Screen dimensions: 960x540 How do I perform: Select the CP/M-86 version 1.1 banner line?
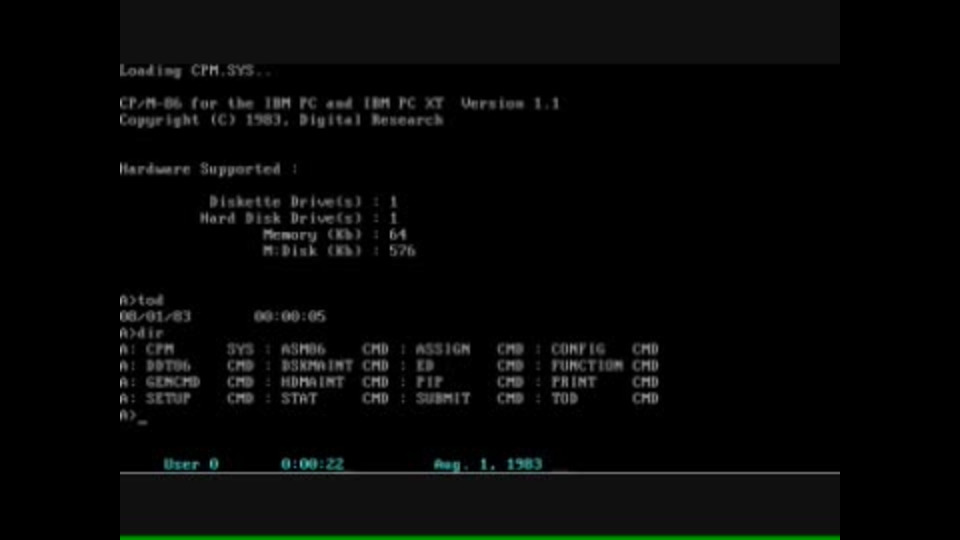point(340,103)
